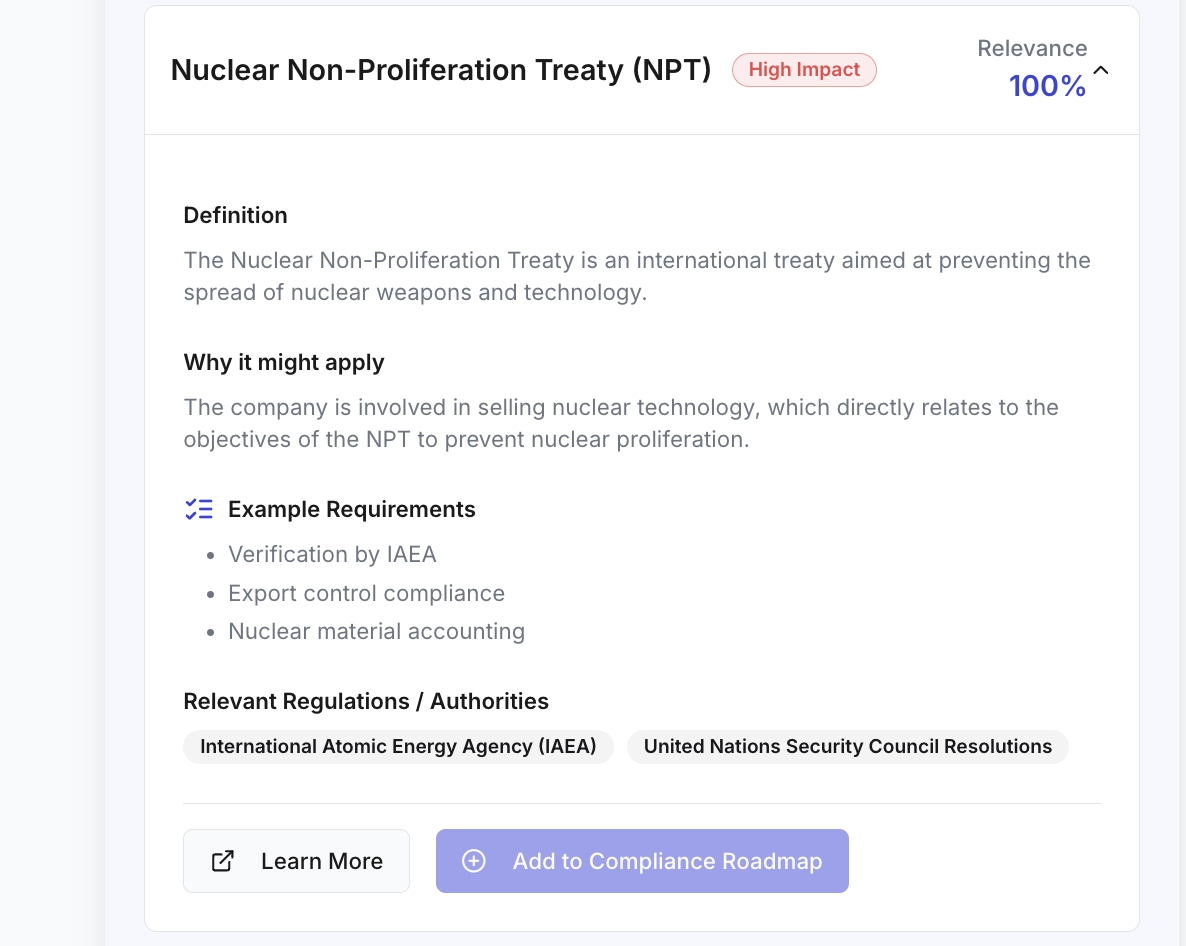Select the Export control compliance requirement
The image size is (1186, 946).
coord(366,593)
